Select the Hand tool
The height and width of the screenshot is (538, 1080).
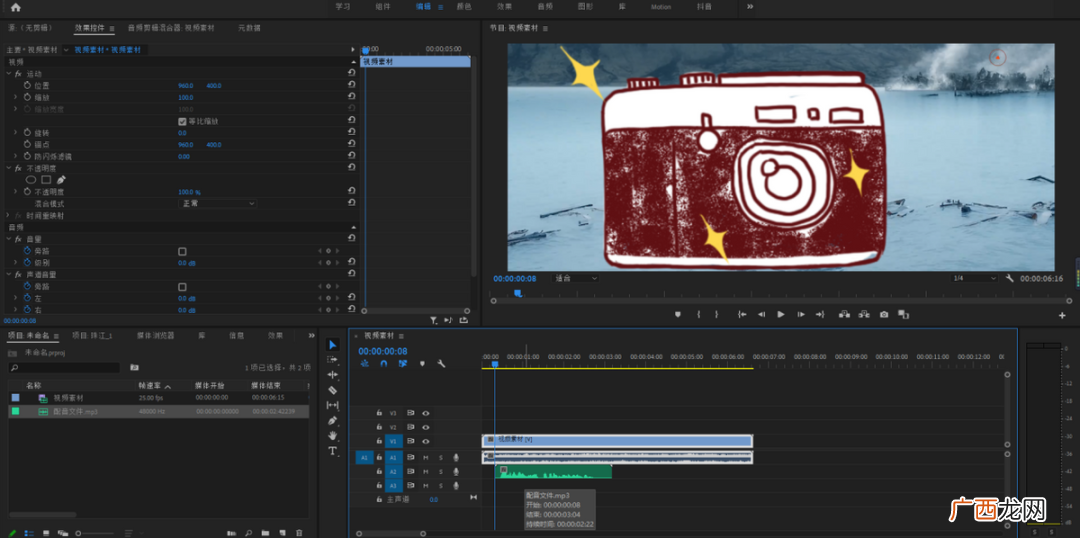(333, 435)
